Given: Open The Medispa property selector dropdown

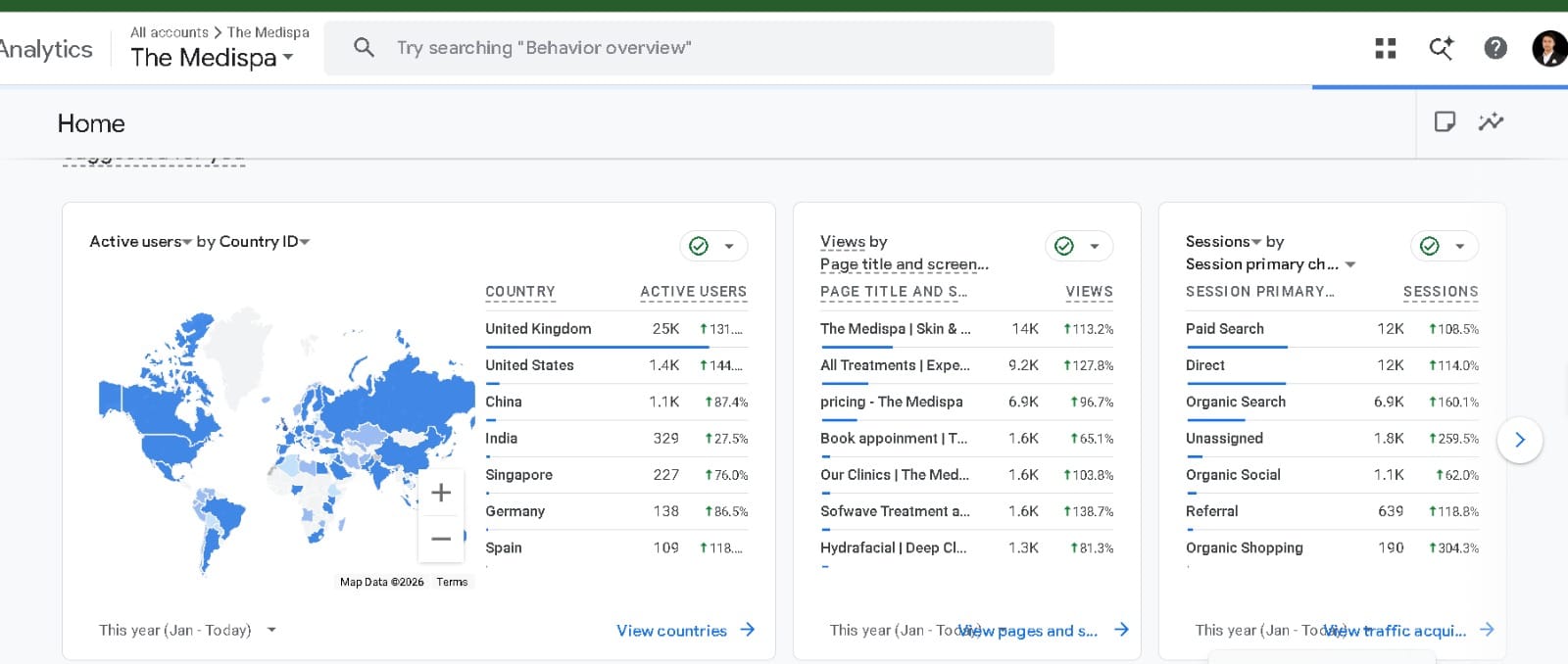Looking at the screenshot, I should click(x=213, y=58).
